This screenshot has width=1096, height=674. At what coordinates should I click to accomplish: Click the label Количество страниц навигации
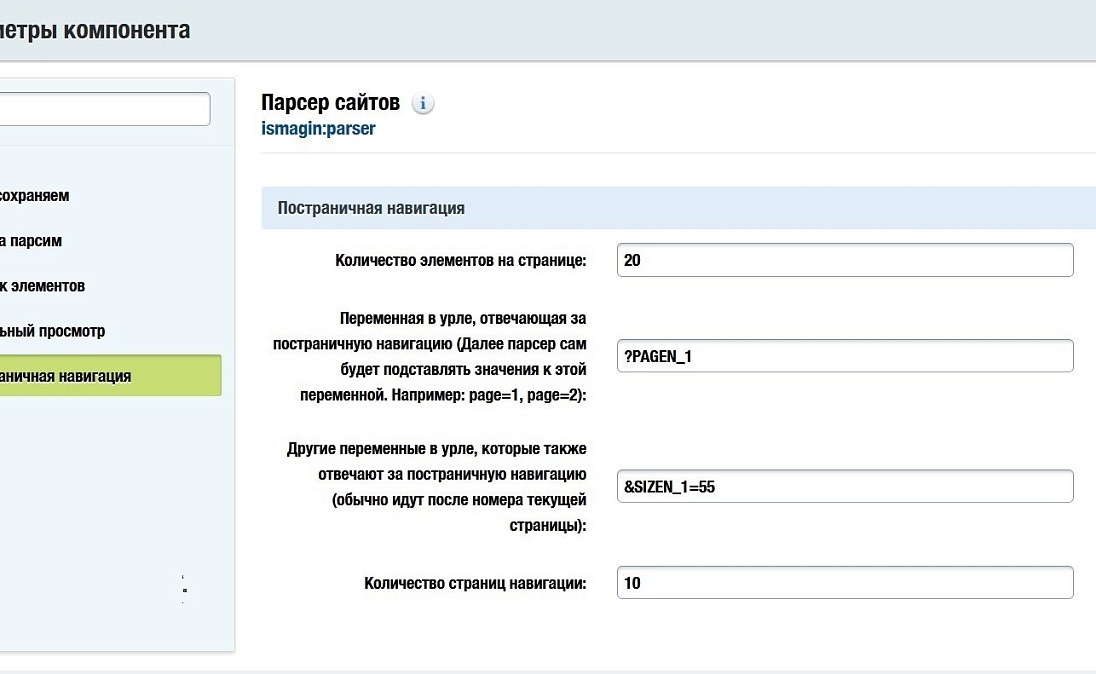click(475, 583)
